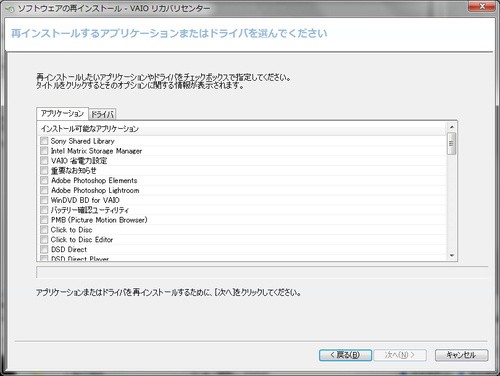Click the 次へ(N) button
Image resolution: width=500 pixels, height=376 pixels.
(400, 355)
